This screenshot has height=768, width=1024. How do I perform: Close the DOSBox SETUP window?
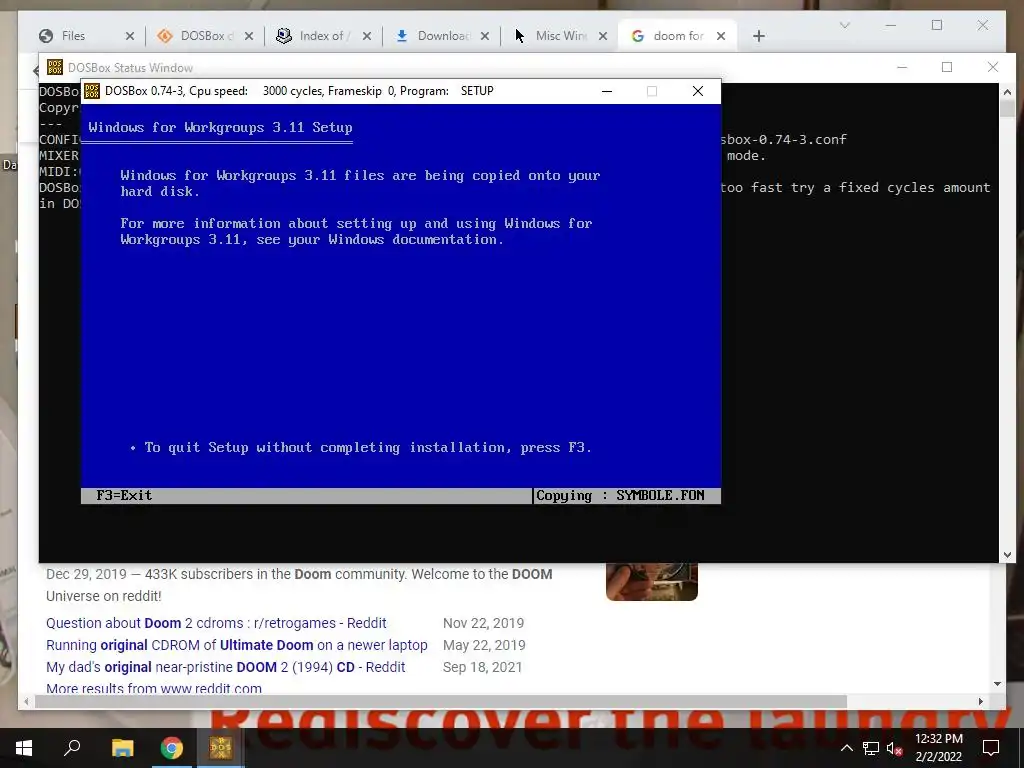point(697,91)
